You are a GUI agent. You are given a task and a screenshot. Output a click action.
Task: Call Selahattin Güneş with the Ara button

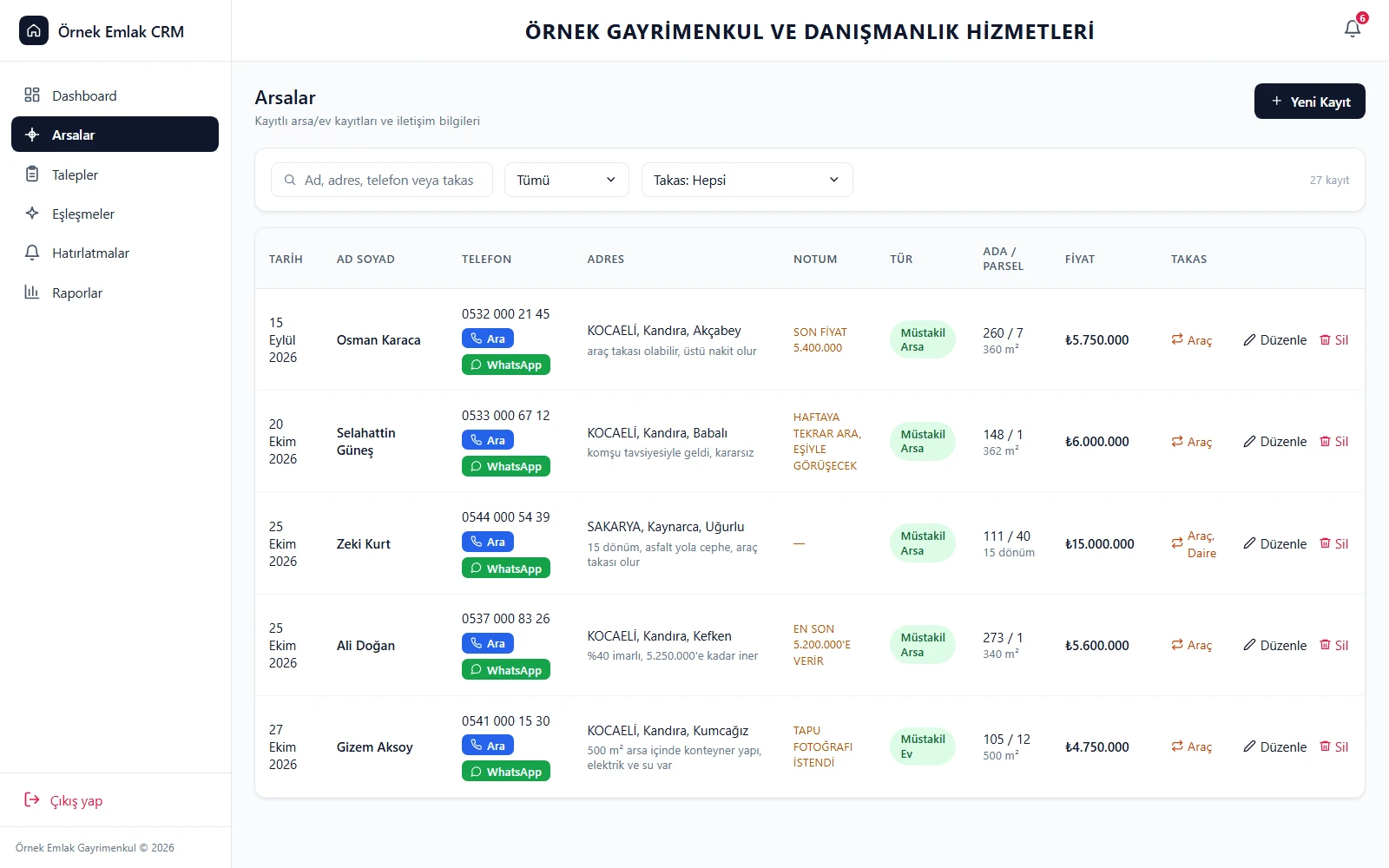[x=488, y=440]
